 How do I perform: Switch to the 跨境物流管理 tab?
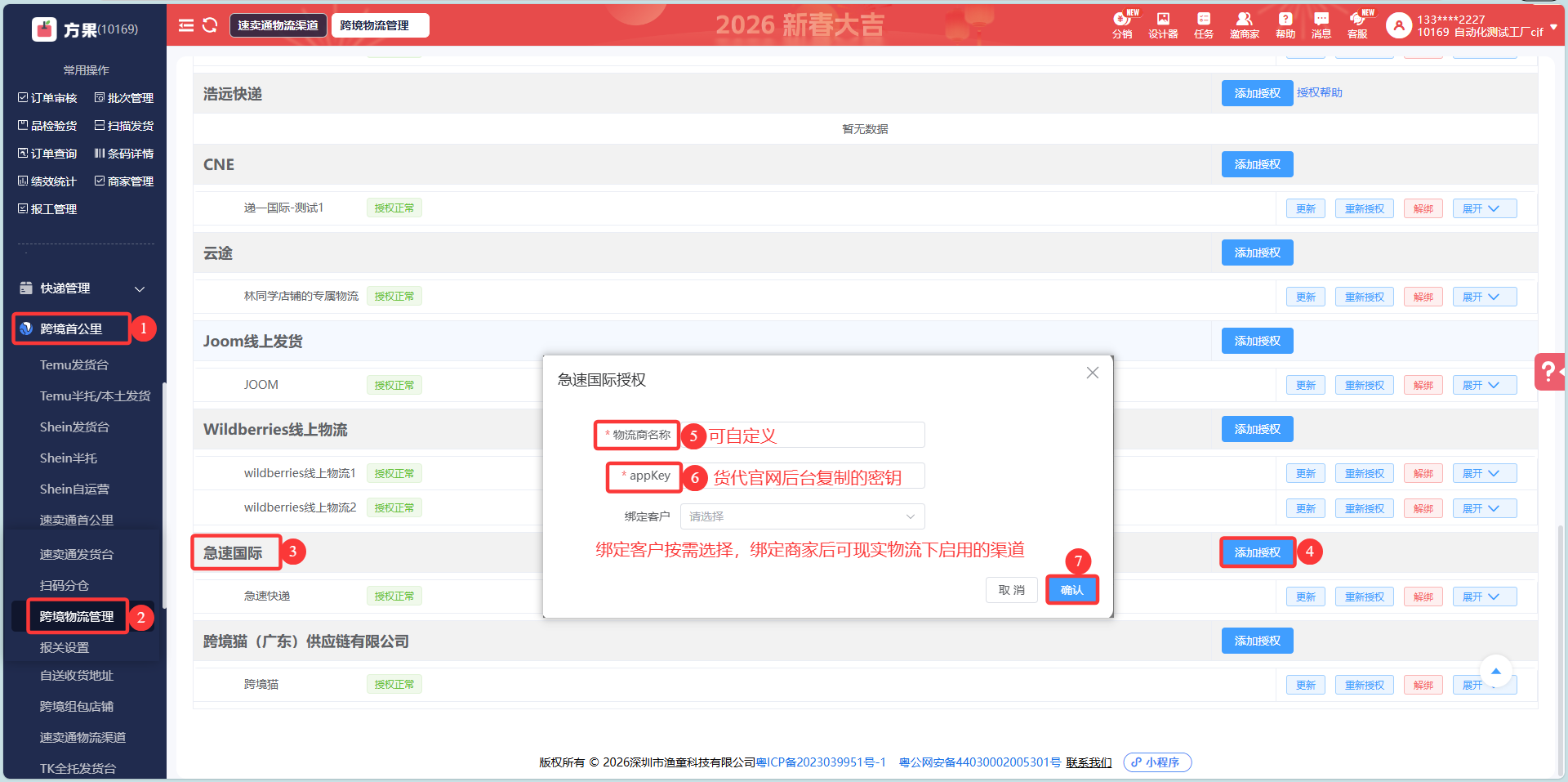tap(380, 25)
